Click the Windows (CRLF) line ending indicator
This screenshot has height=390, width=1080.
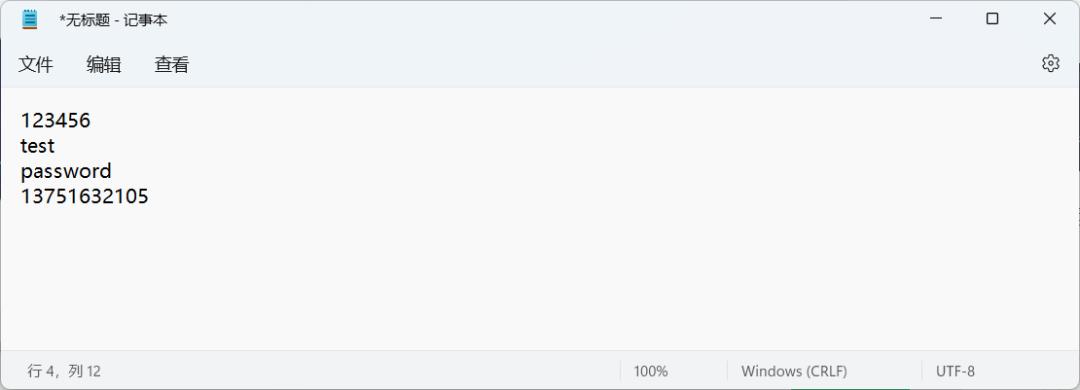coord(794,371)
